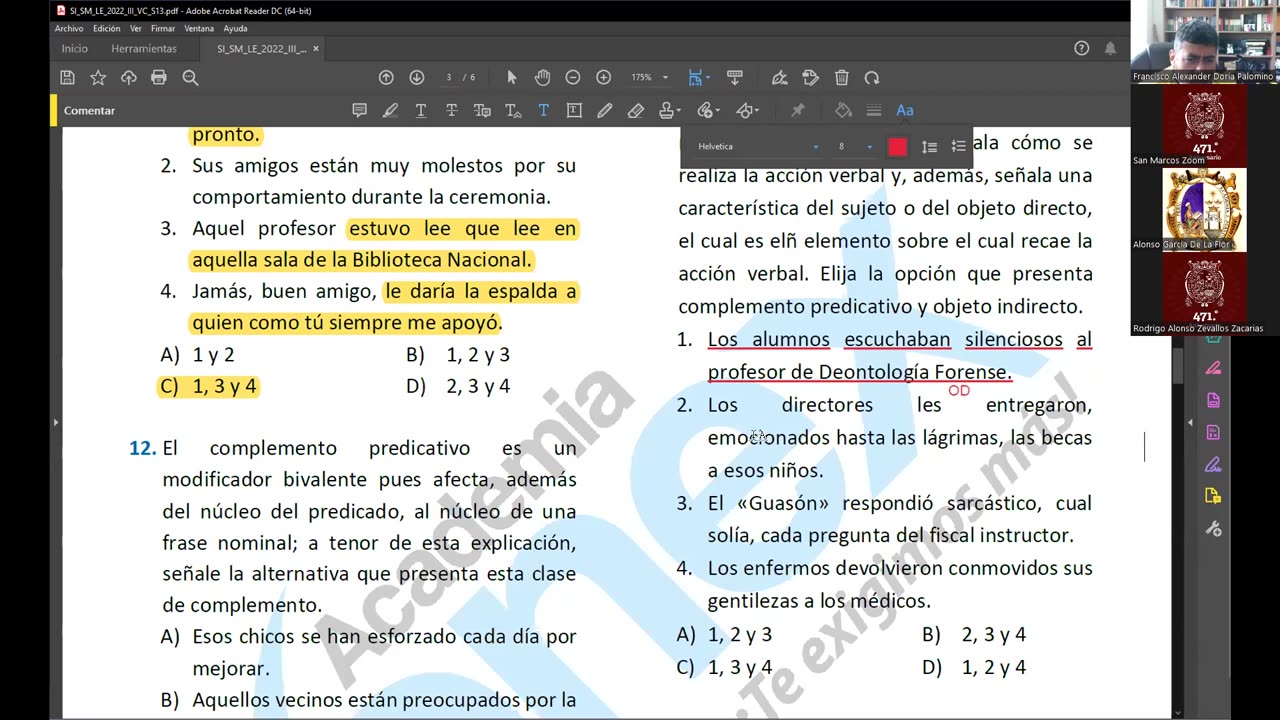This screenshot has width=1280, height=720.
Task: Zoom in with the plus button
Action: [x=604, y=78]
